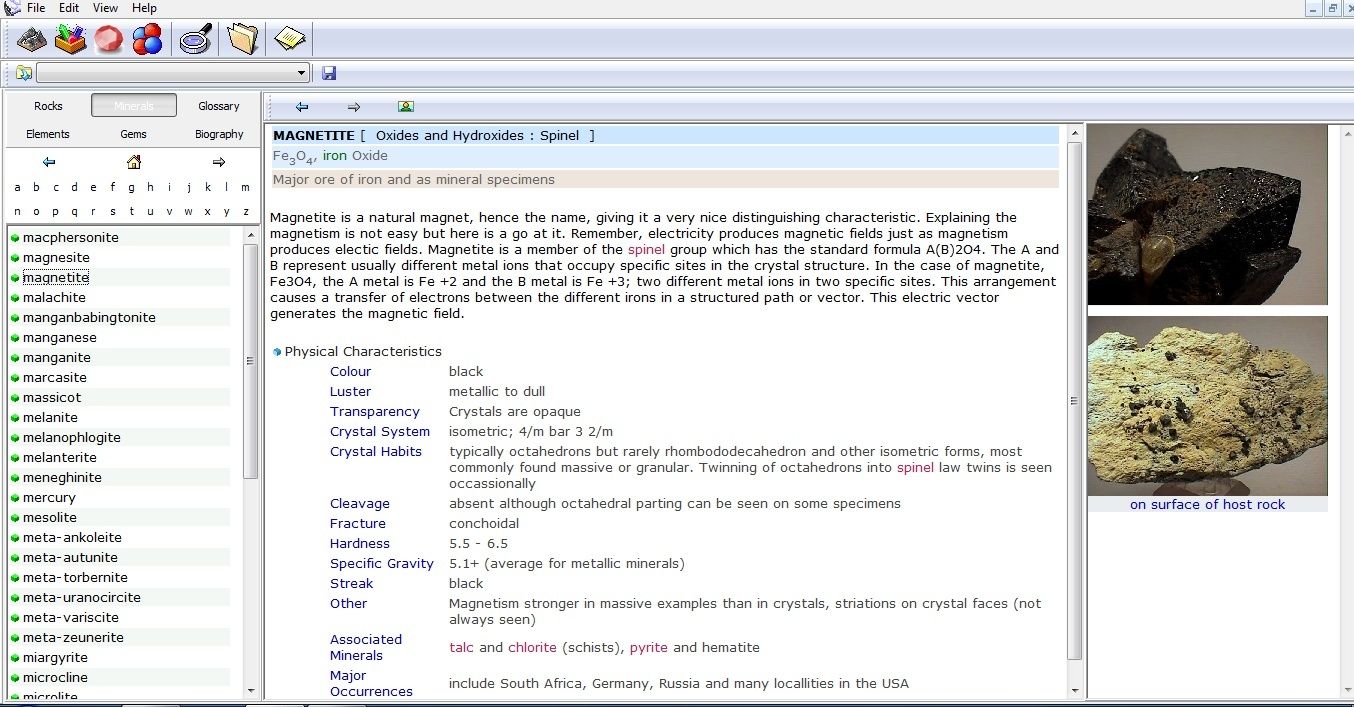The image size is (1354, 707).
Task: Select macphersonite in the mineral list
Action: click(x=71, y=238)
